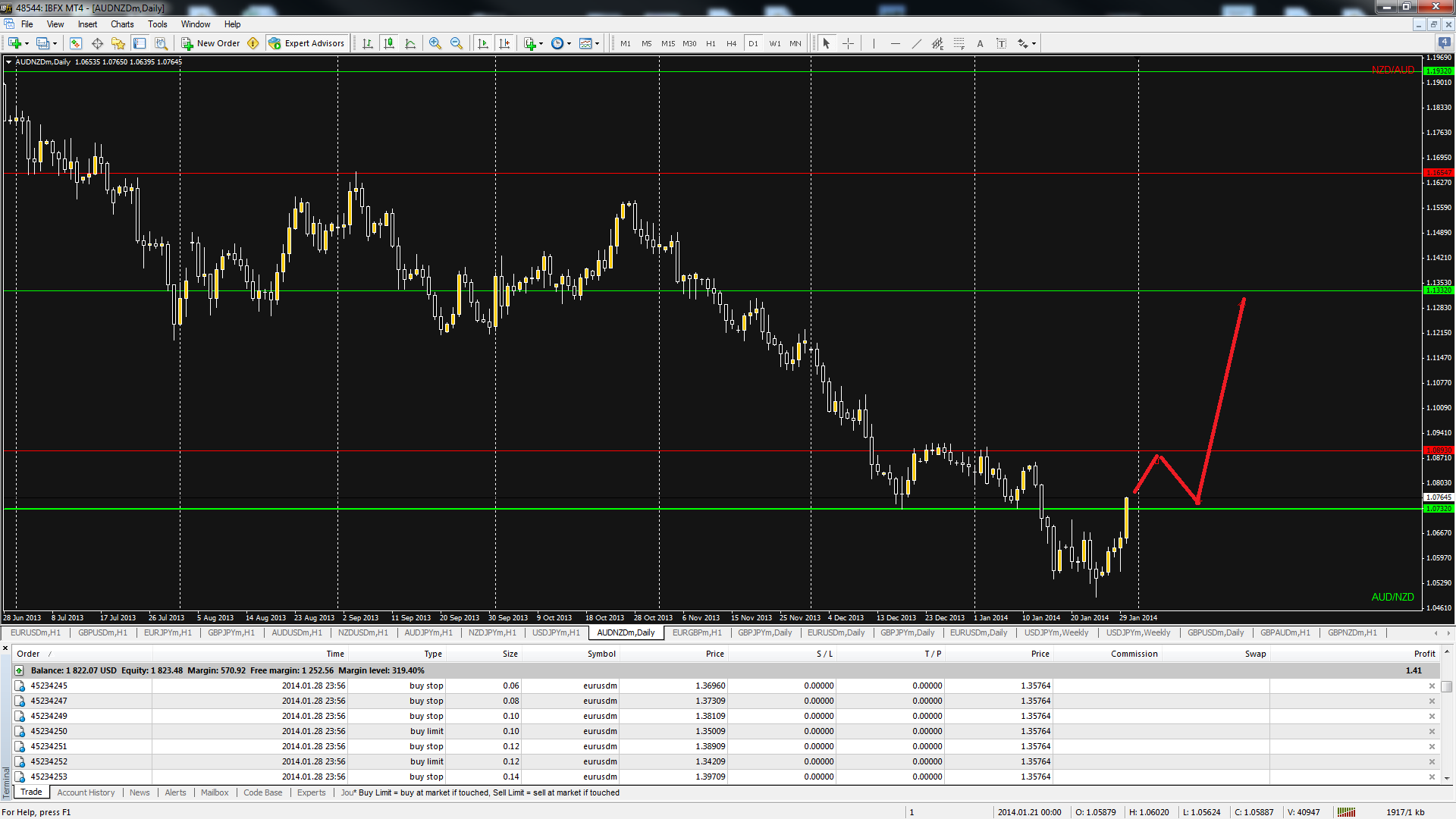Viewport: 1456px width, 819px height.
Task: Switch to the GBPUSDm,H1 chart tab
Action: click(102, 632)
